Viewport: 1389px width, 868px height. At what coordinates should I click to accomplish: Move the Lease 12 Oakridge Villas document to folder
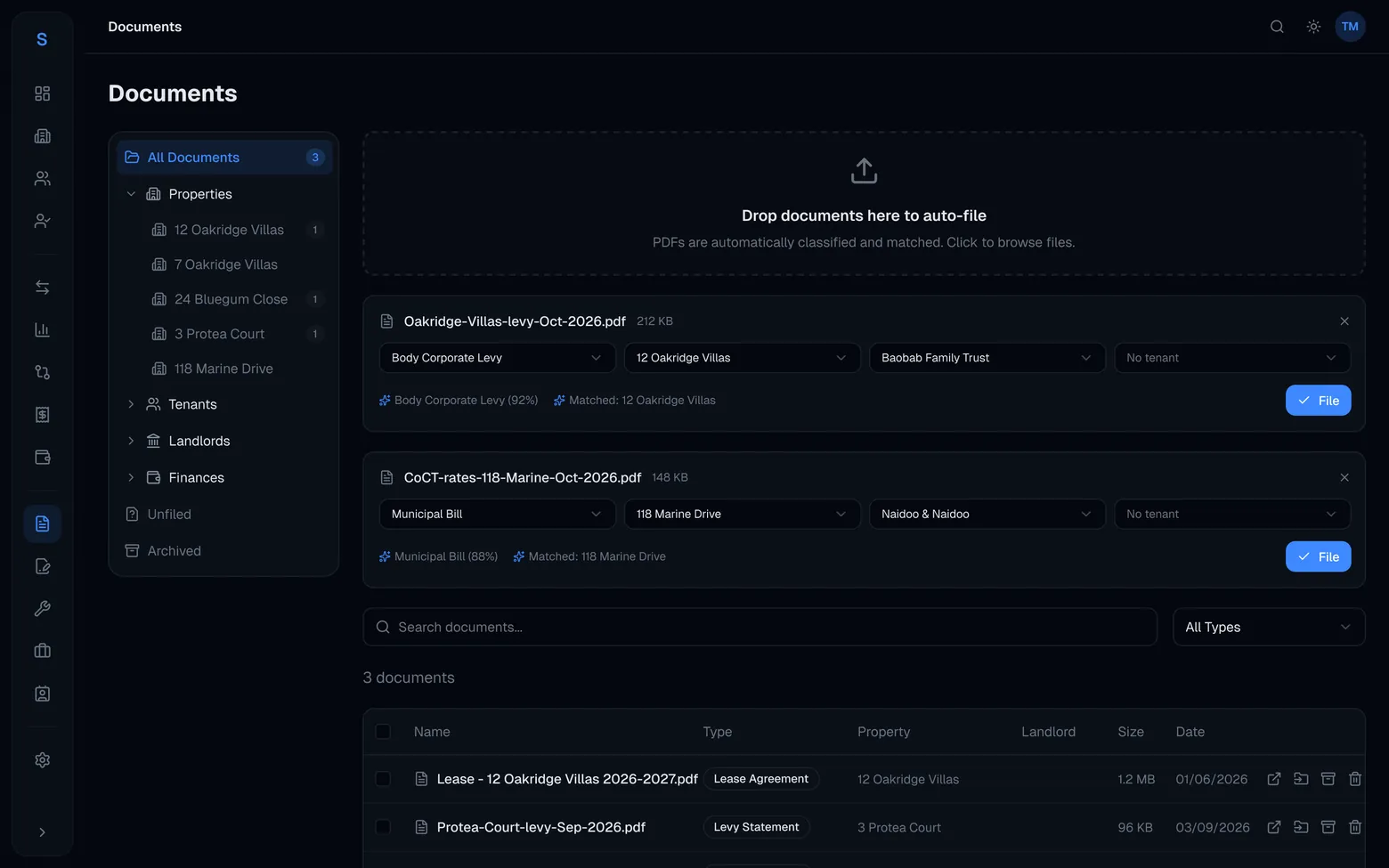(1301, 779)
